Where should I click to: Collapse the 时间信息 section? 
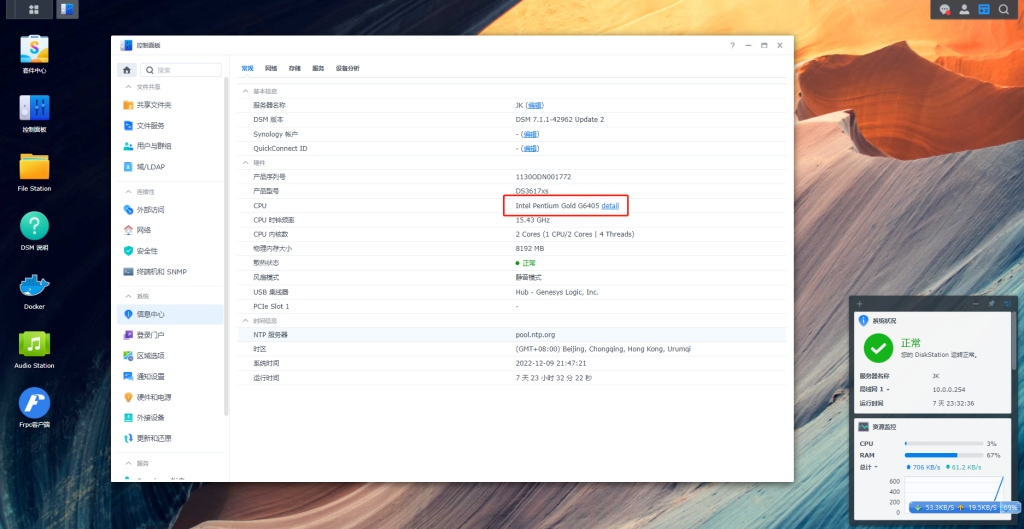[x=246, y=321]
